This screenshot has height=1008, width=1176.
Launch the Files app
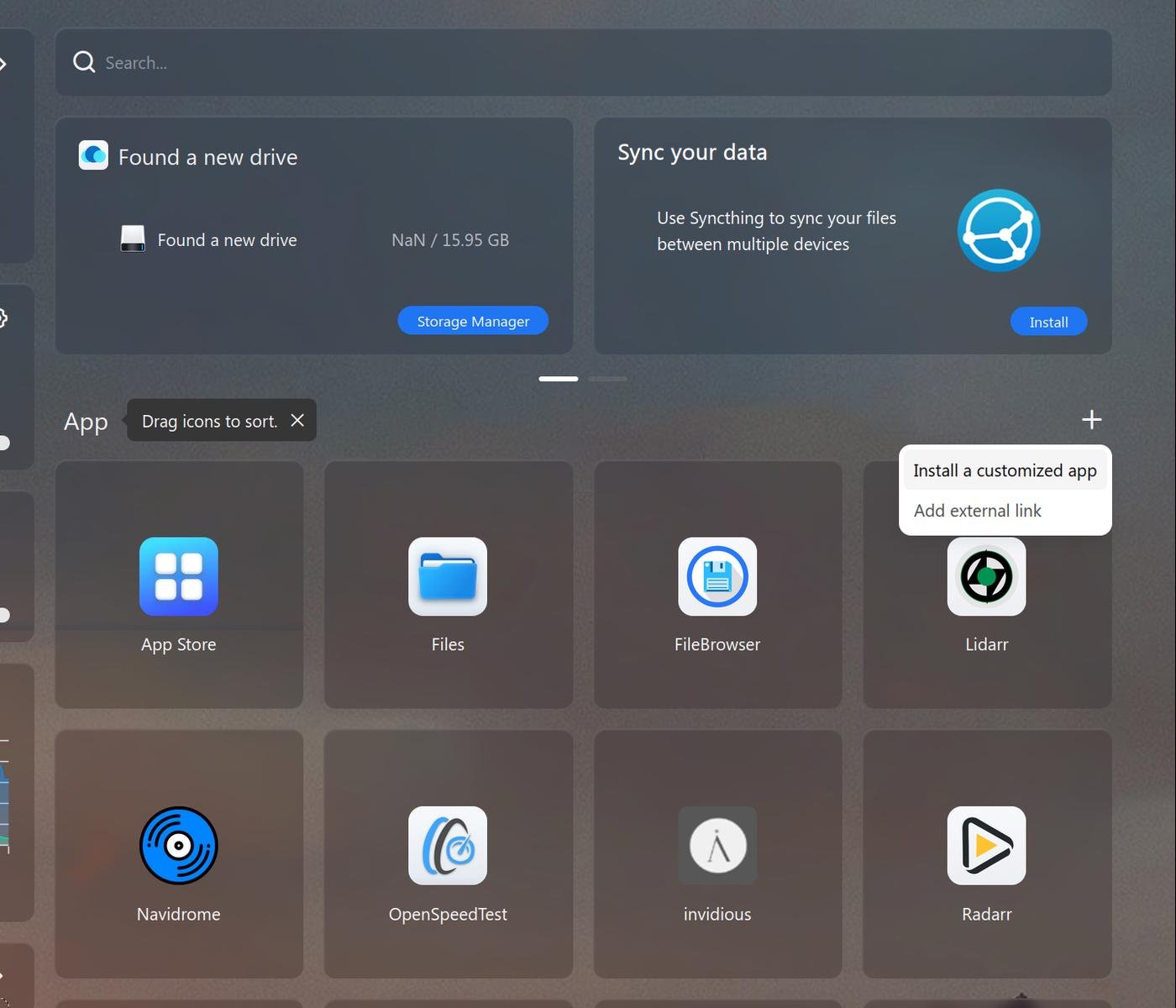448,577
